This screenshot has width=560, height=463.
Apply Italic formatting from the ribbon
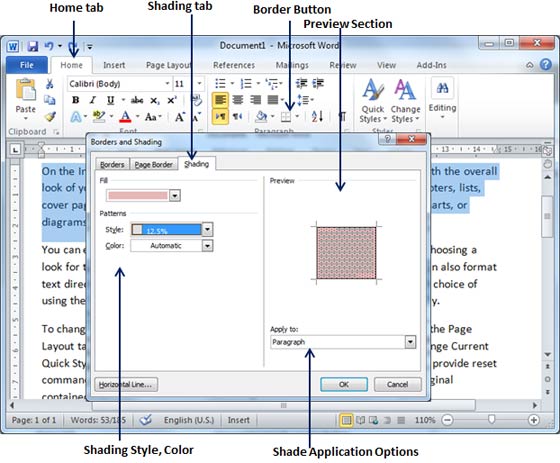[93, 100]
